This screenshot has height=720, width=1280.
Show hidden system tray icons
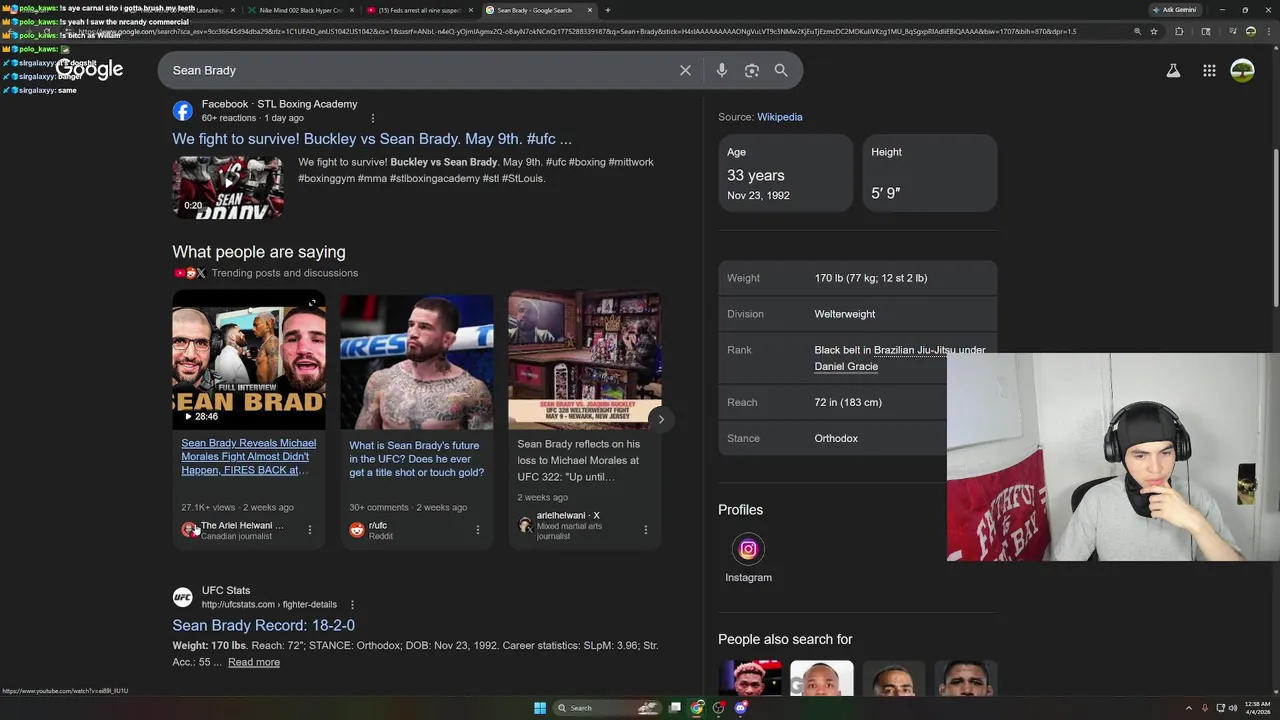[1189, 708]
